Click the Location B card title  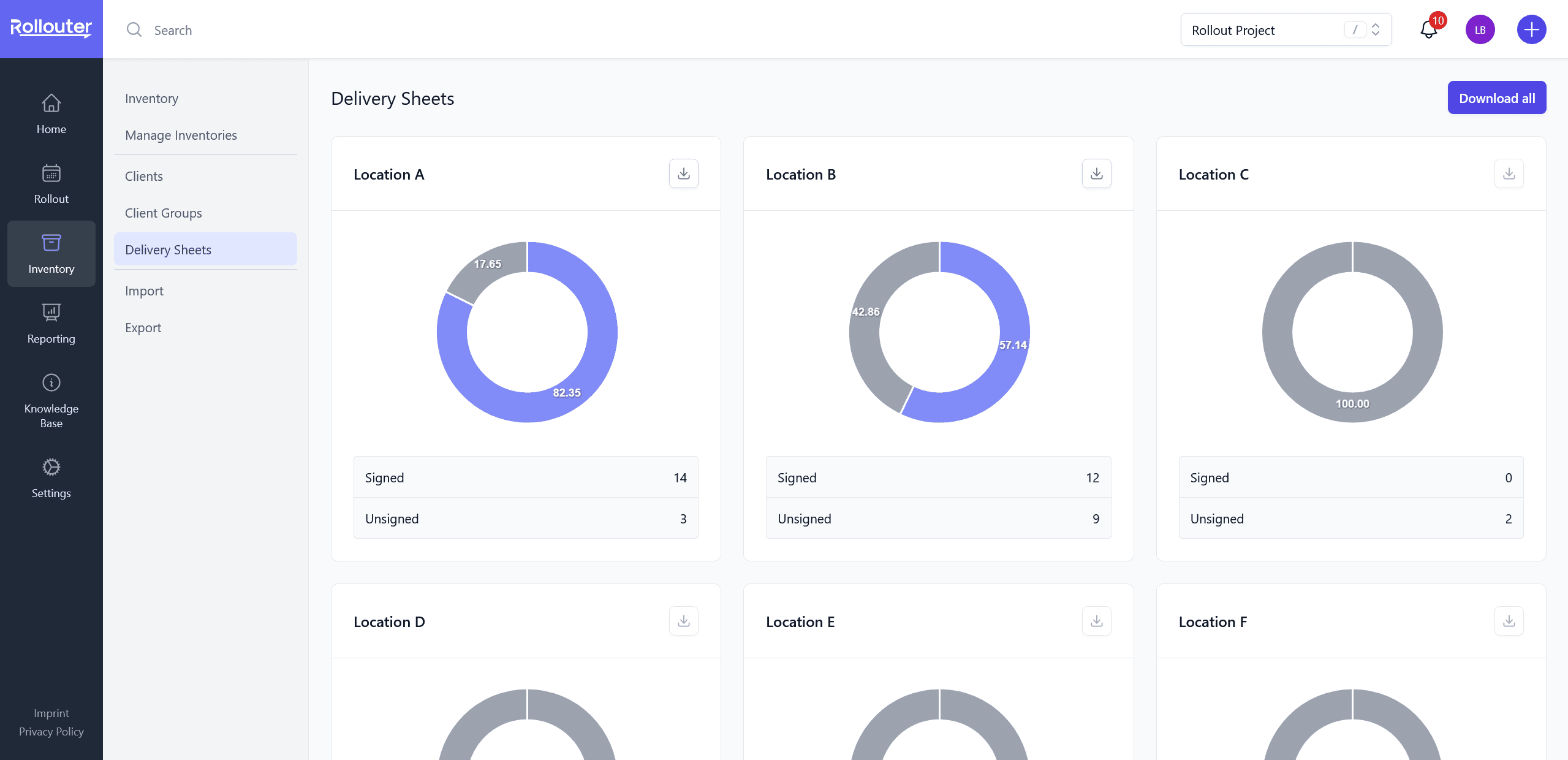pos(801,174)
